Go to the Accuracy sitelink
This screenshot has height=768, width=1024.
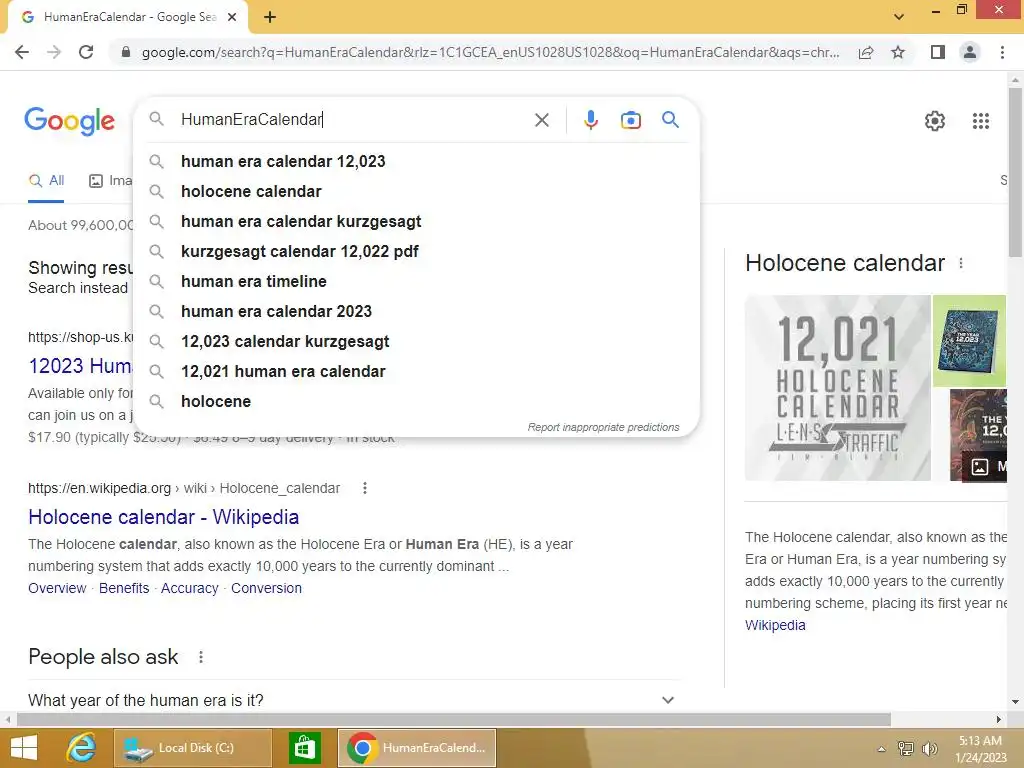[189, 588]
